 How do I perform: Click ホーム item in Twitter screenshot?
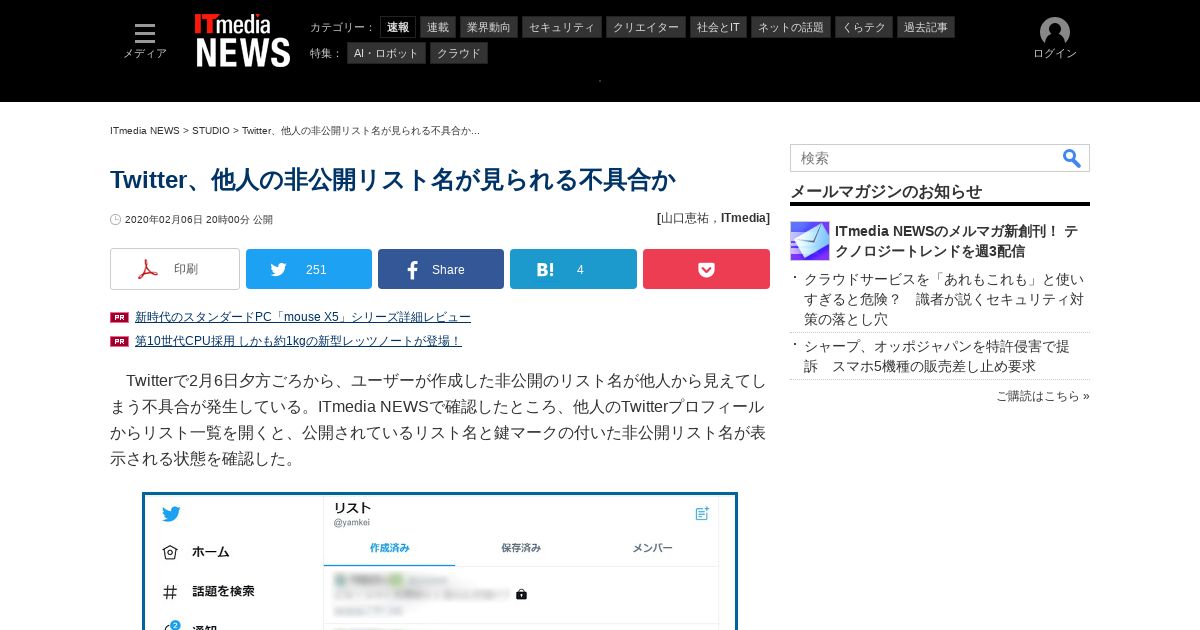click(x=210, y=552)
